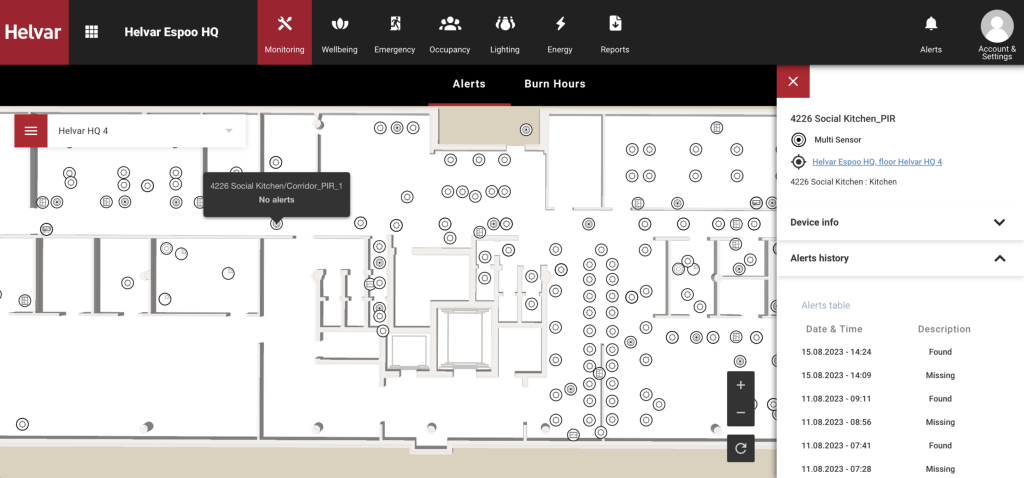The height and width of the screenshot is (478, 1024).
Task: Go to the Wellbeing section
Action: 340,33
